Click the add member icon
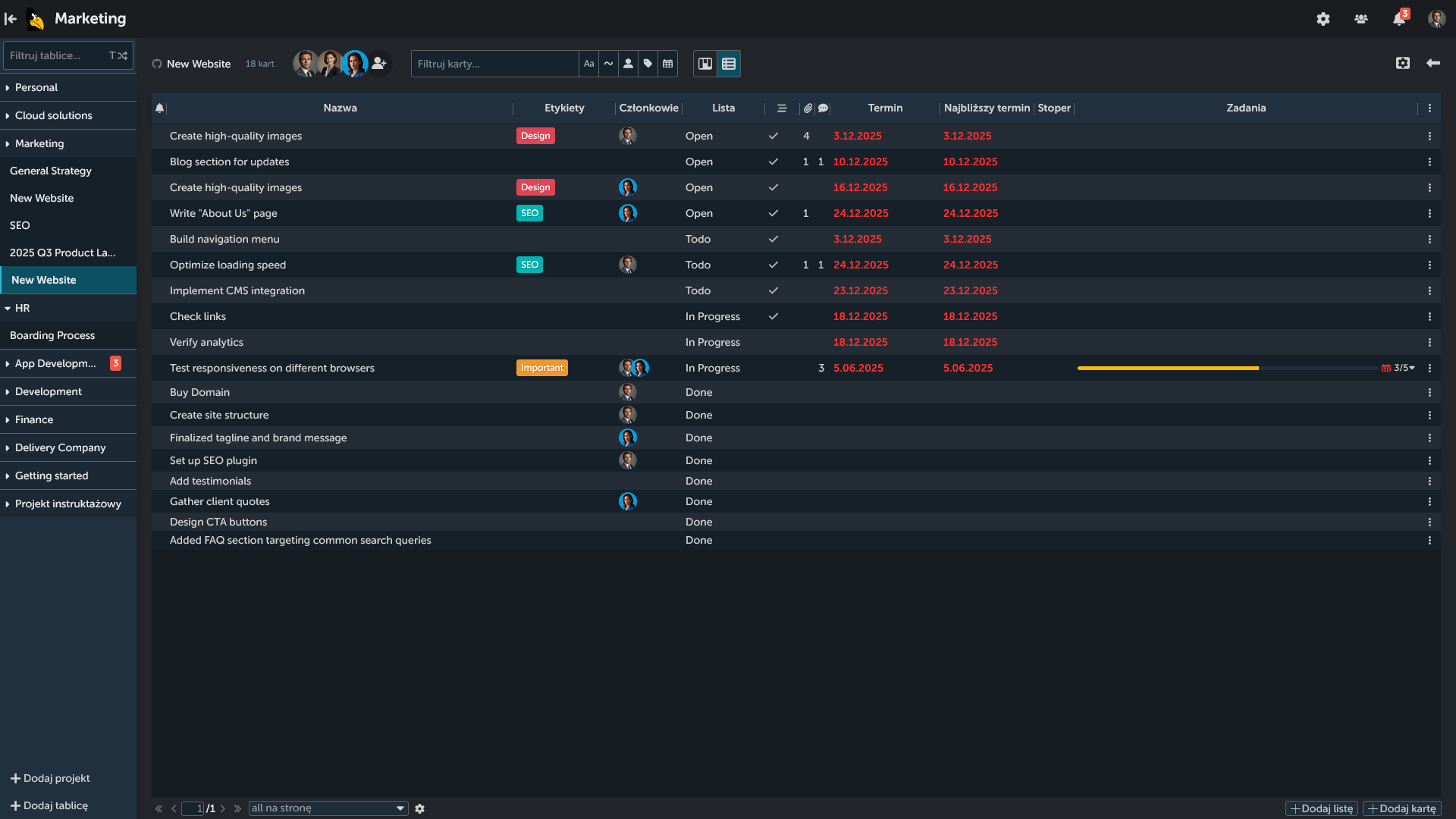This screenshot has height=819, width=1456. [379, 64]
